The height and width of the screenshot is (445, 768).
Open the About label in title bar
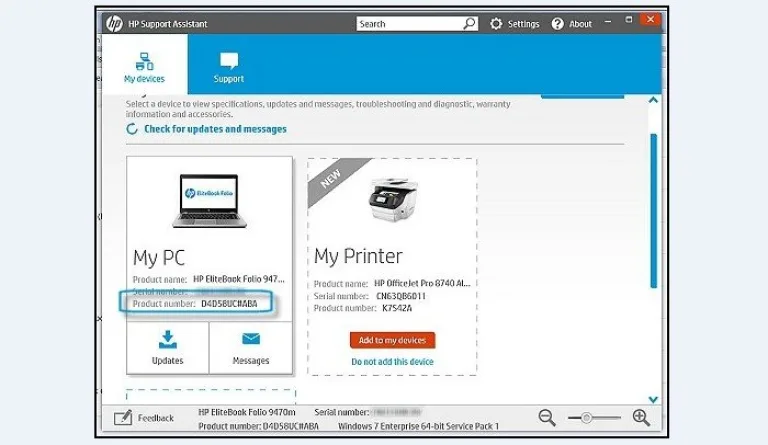point(580,23)
